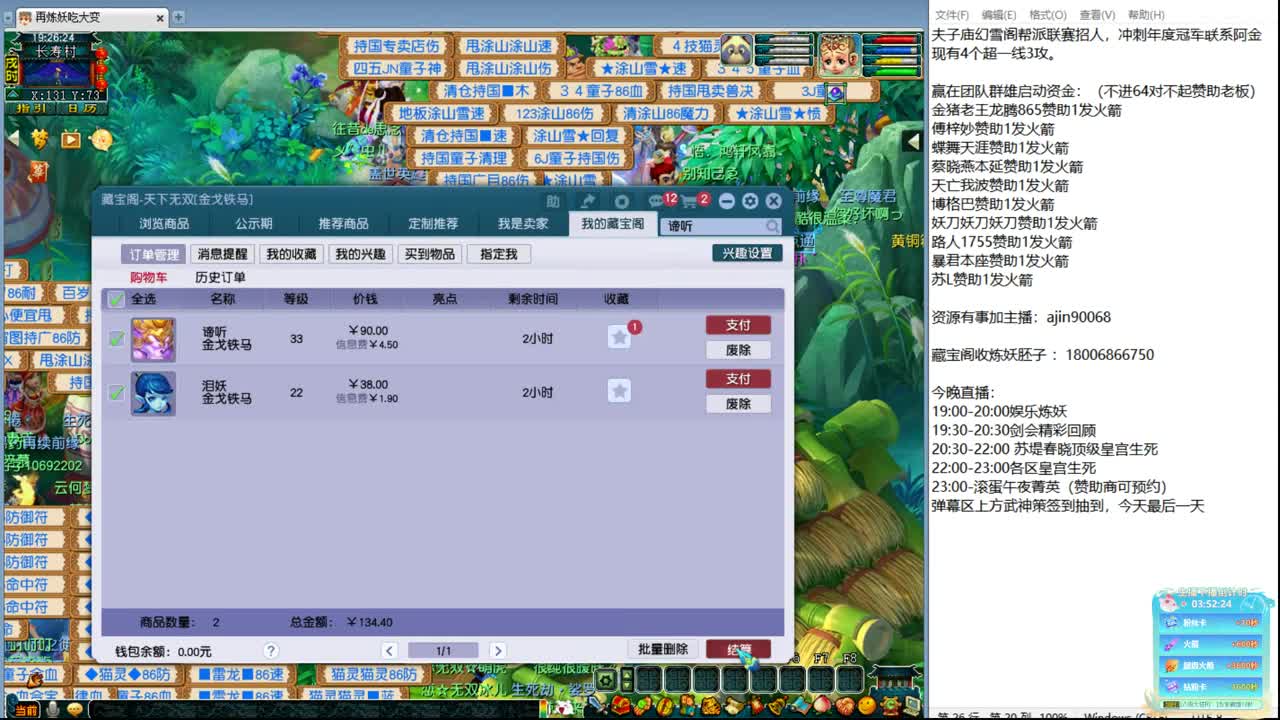Select 历史订单 view

(x=220, y=278)
